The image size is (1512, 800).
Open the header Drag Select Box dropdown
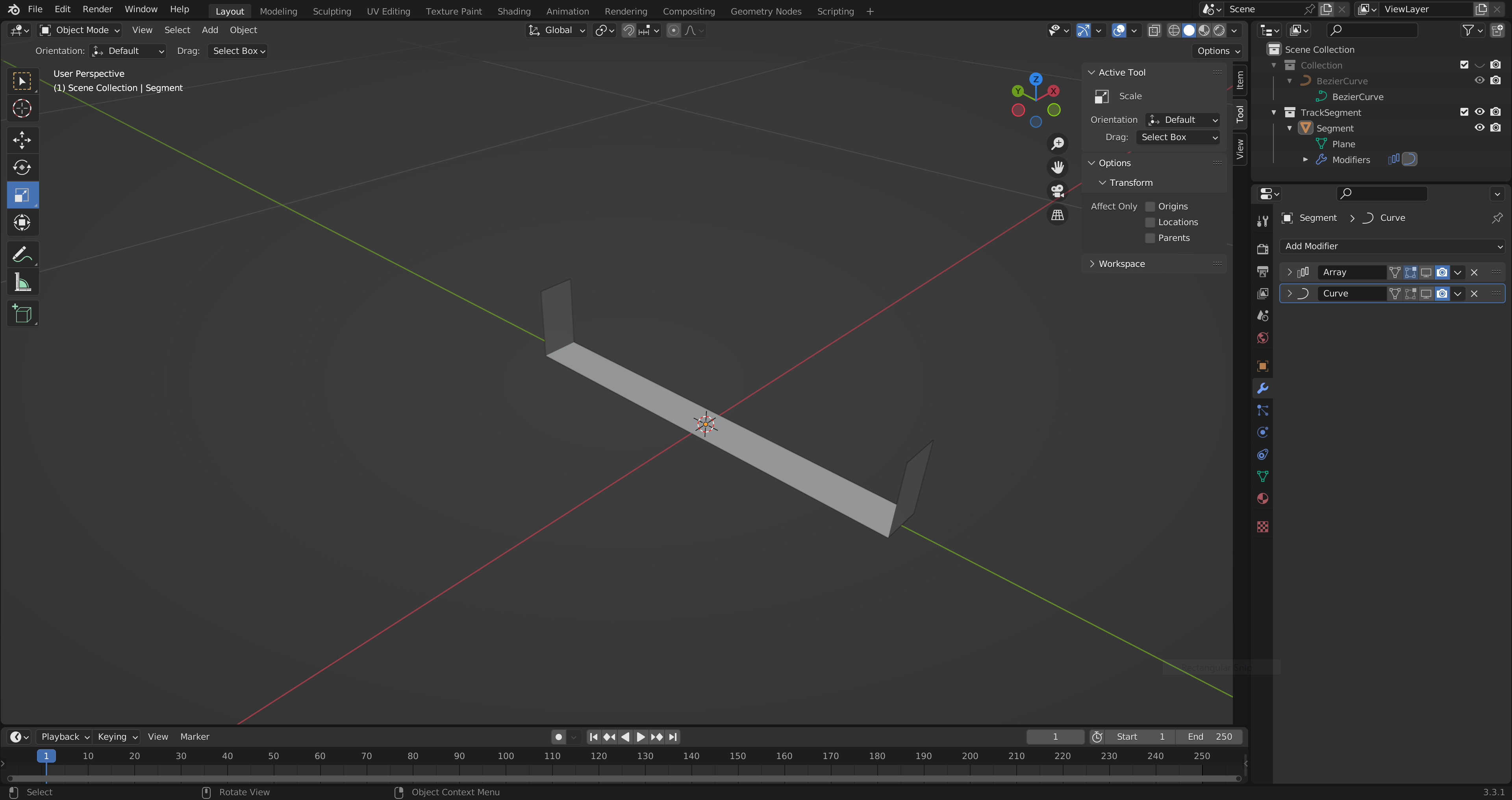point(238,51)
